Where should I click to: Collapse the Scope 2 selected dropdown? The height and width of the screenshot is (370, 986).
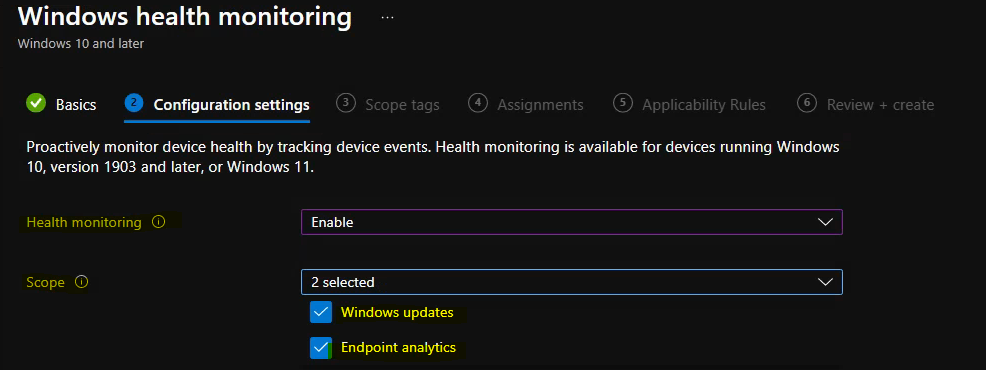572,282
